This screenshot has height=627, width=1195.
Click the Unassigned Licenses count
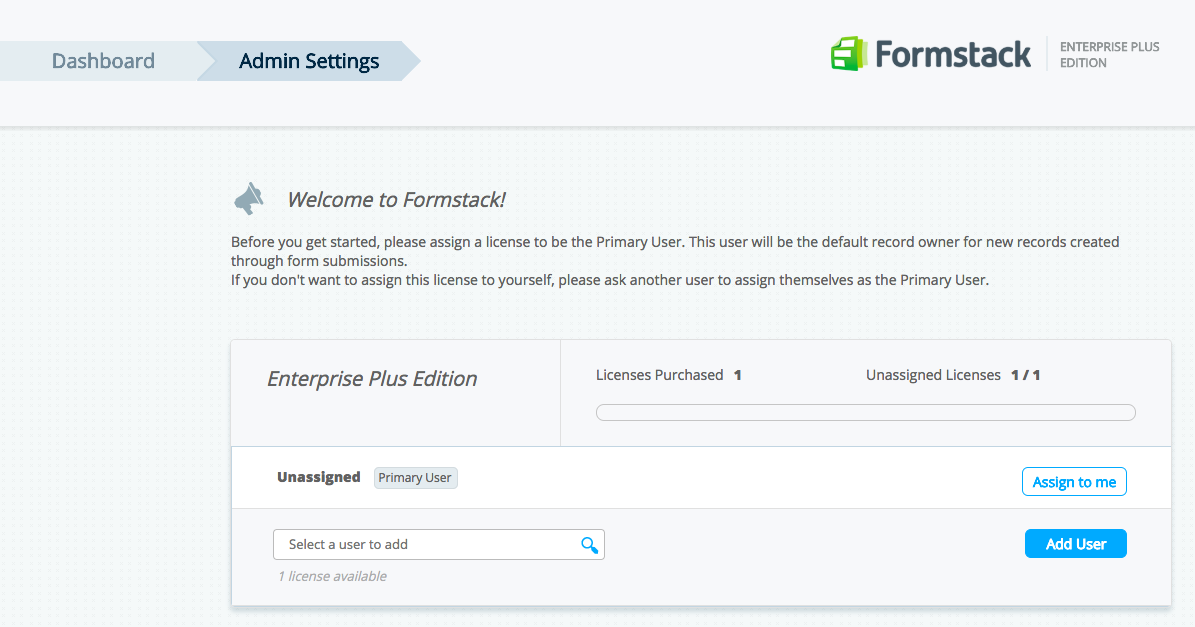point(1025,375)
